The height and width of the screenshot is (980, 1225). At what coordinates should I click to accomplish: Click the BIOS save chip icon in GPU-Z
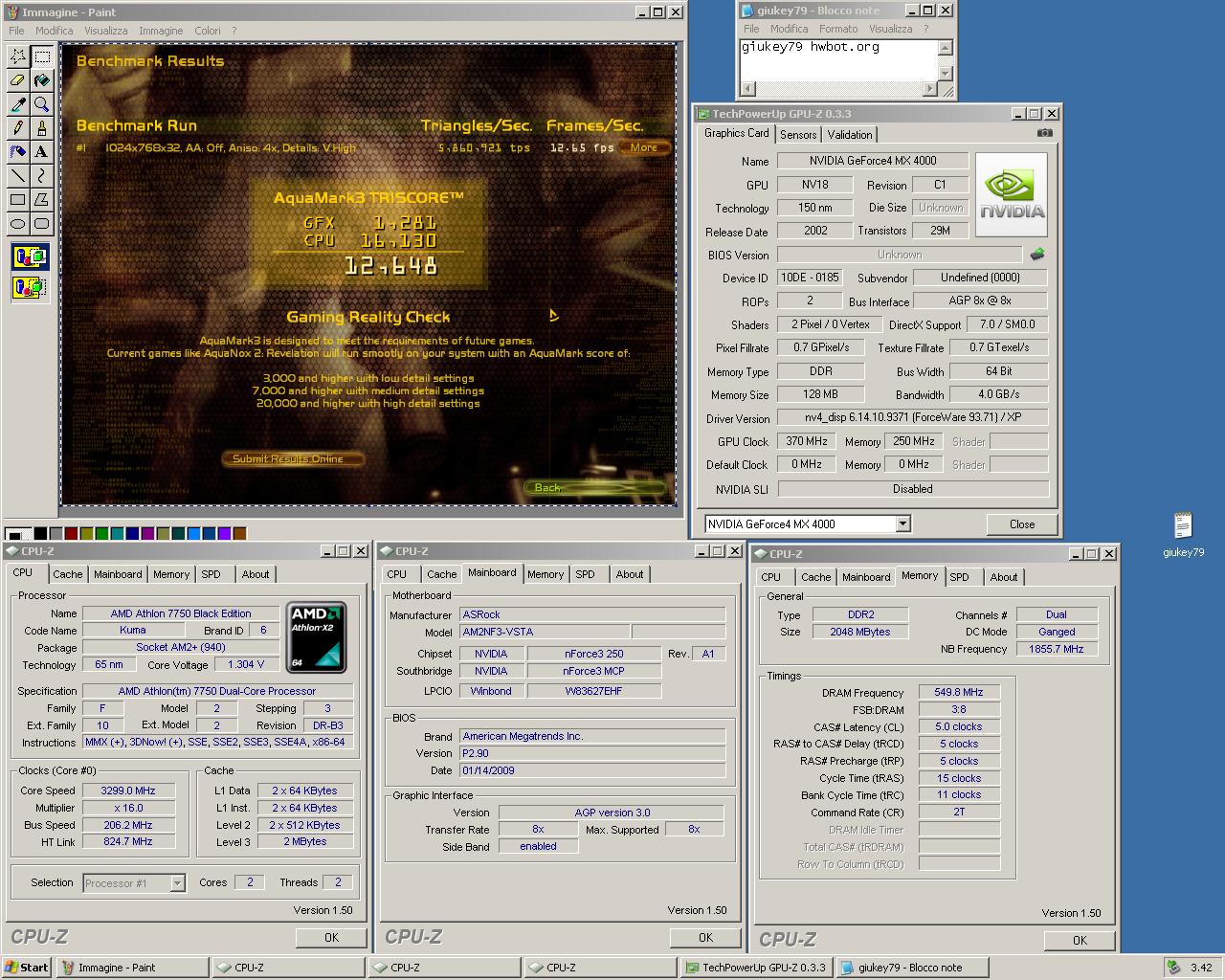1037,255
